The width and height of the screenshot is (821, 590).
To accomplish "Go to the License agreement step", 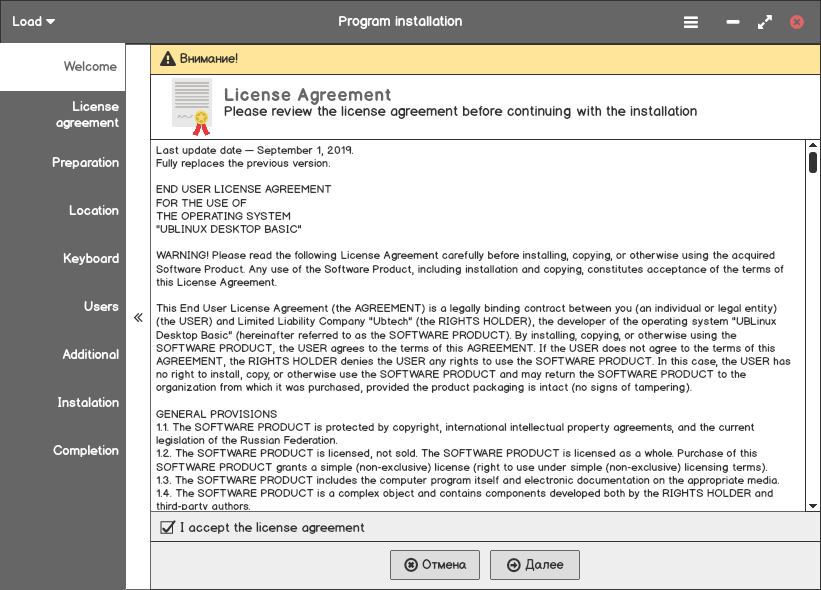I will click(x=63, y=115).
